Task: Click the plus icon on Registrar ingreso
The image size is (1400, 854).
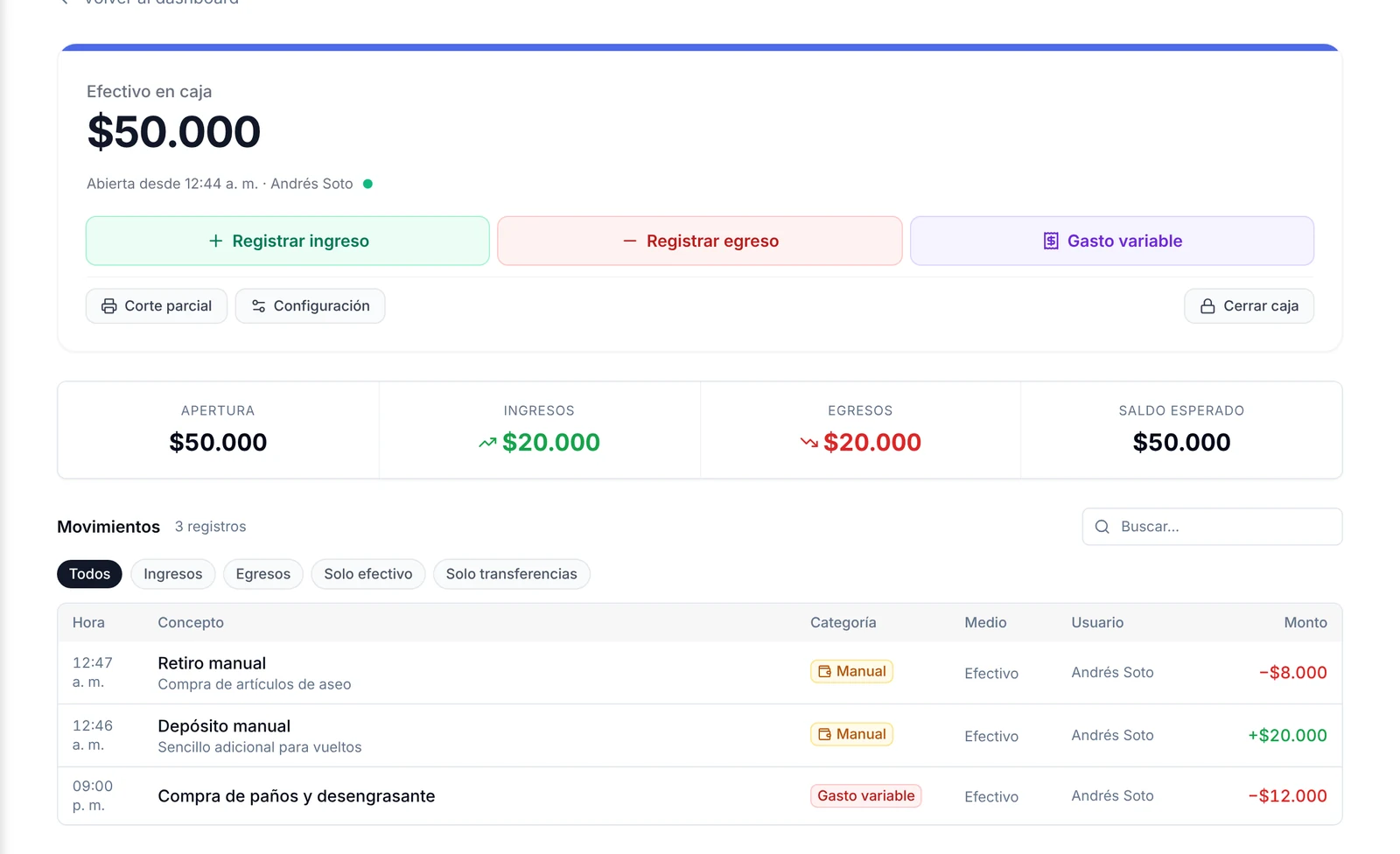Action: (216, 241)
